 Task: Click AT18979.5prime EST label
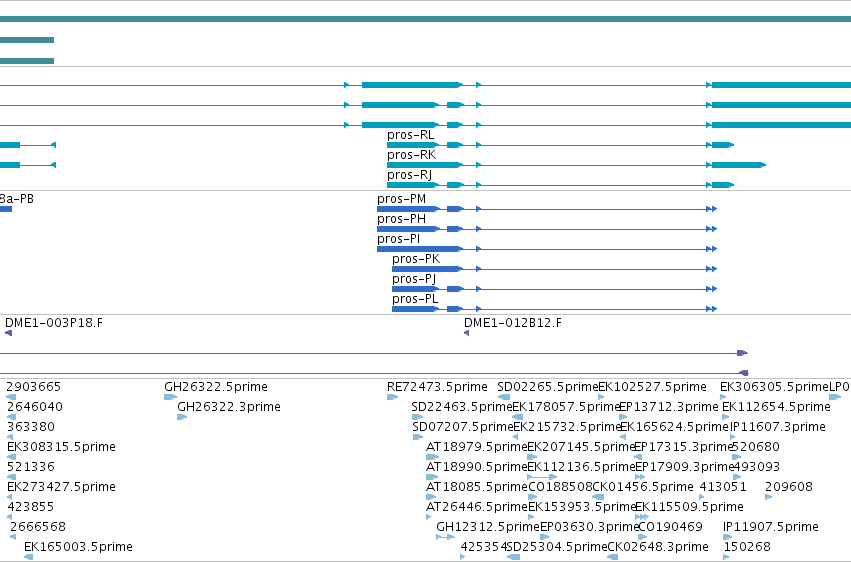point(477,447)
